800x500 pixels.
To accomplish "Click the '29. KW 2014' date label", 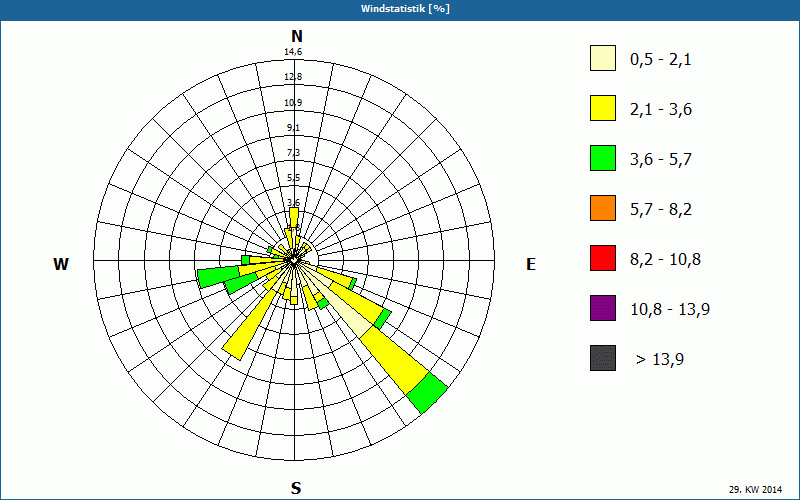I will pyautogui.click(x=755, y=489).
